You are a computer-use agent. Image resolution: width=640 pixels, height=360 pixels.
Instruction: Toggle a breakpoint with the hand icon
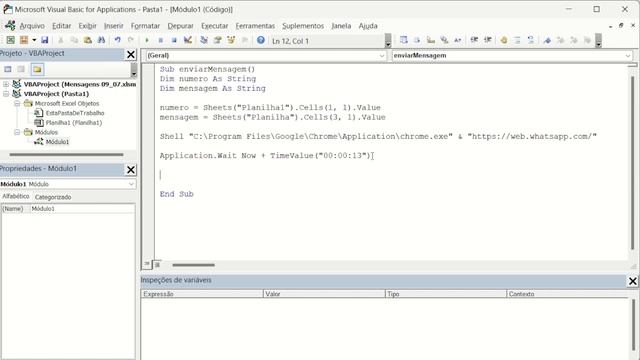click(x=504, y=40)
